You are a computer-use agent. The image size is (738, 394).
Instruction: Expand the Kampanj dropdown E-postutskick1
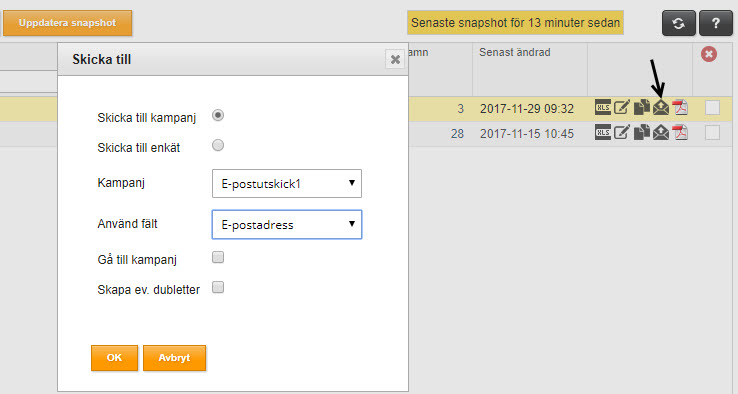[x=287, y=184]
